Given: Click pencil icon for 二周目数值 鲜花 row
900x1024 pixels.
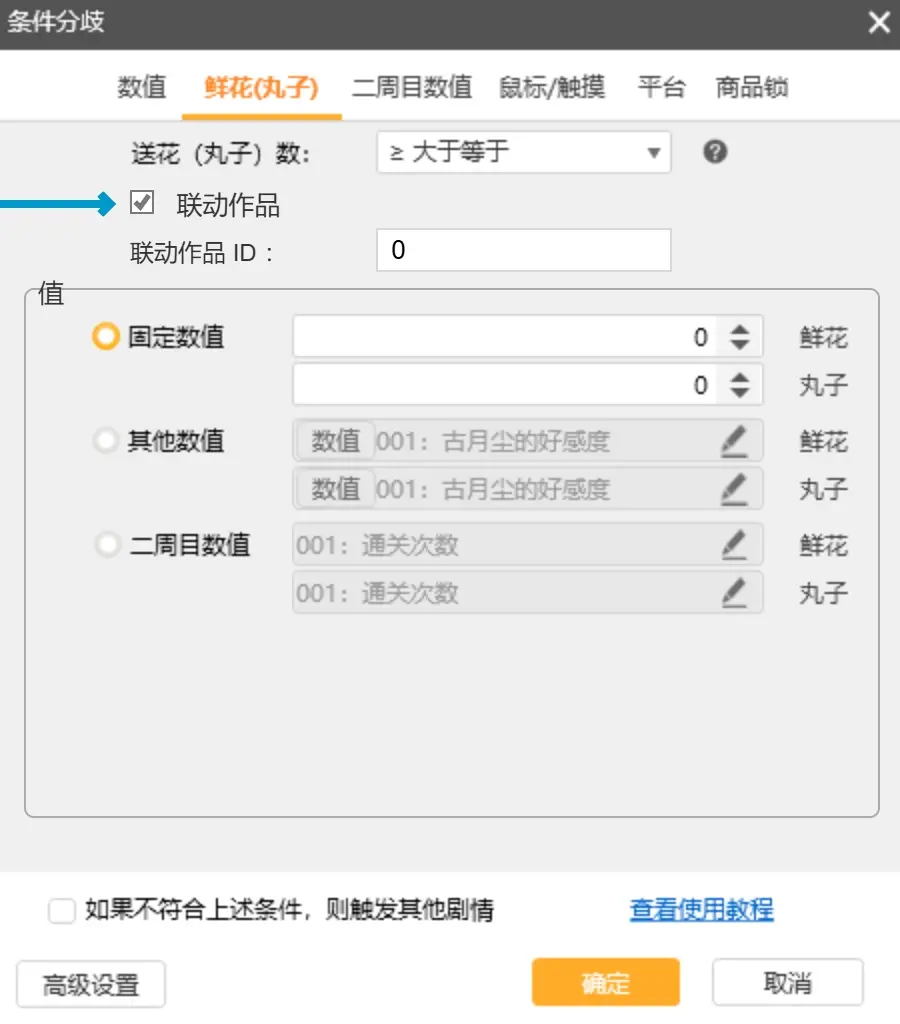Looking at the screenshot, I should click(x=734, y=545).
